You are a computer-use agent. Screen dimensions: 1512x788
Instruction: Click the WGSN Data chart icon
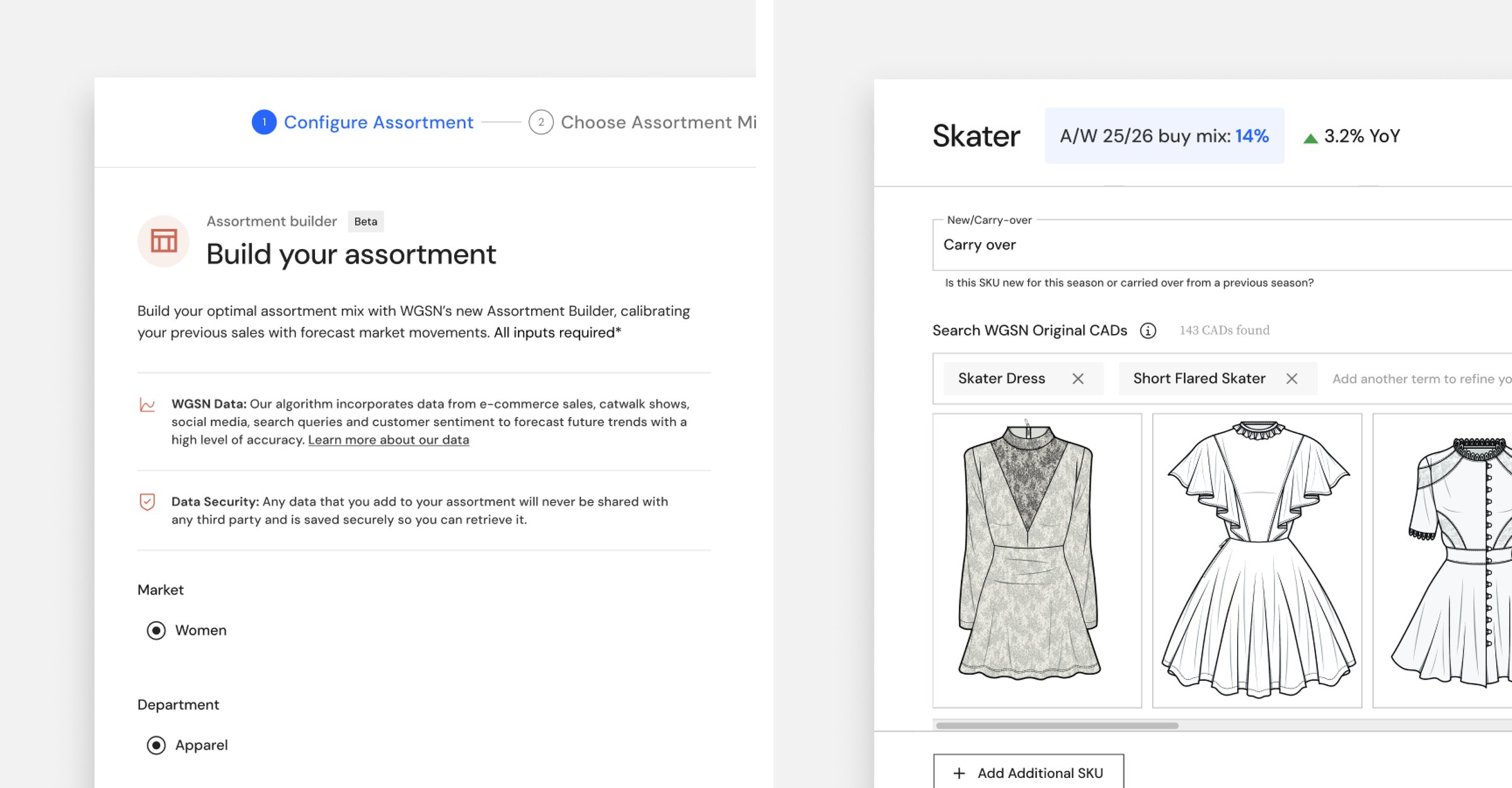(x=147, y=405)
